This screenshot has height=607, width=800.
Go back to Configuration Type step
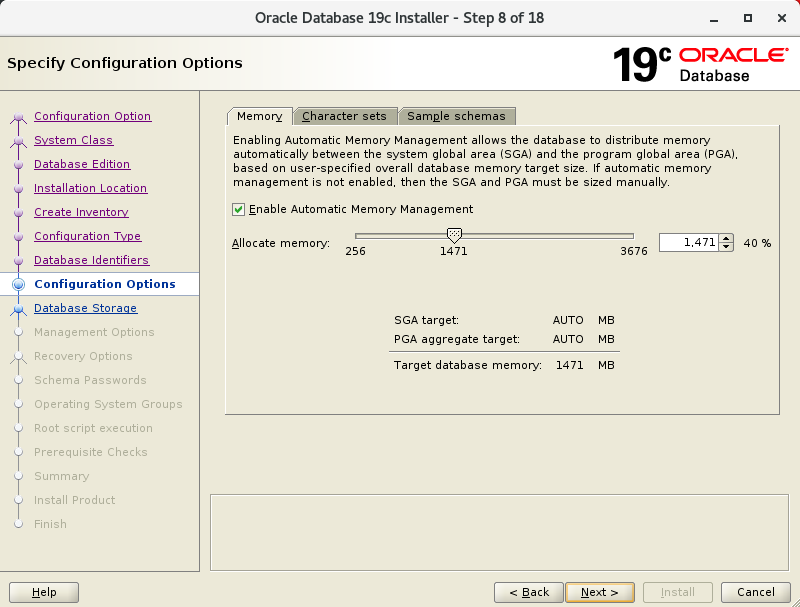87,236
